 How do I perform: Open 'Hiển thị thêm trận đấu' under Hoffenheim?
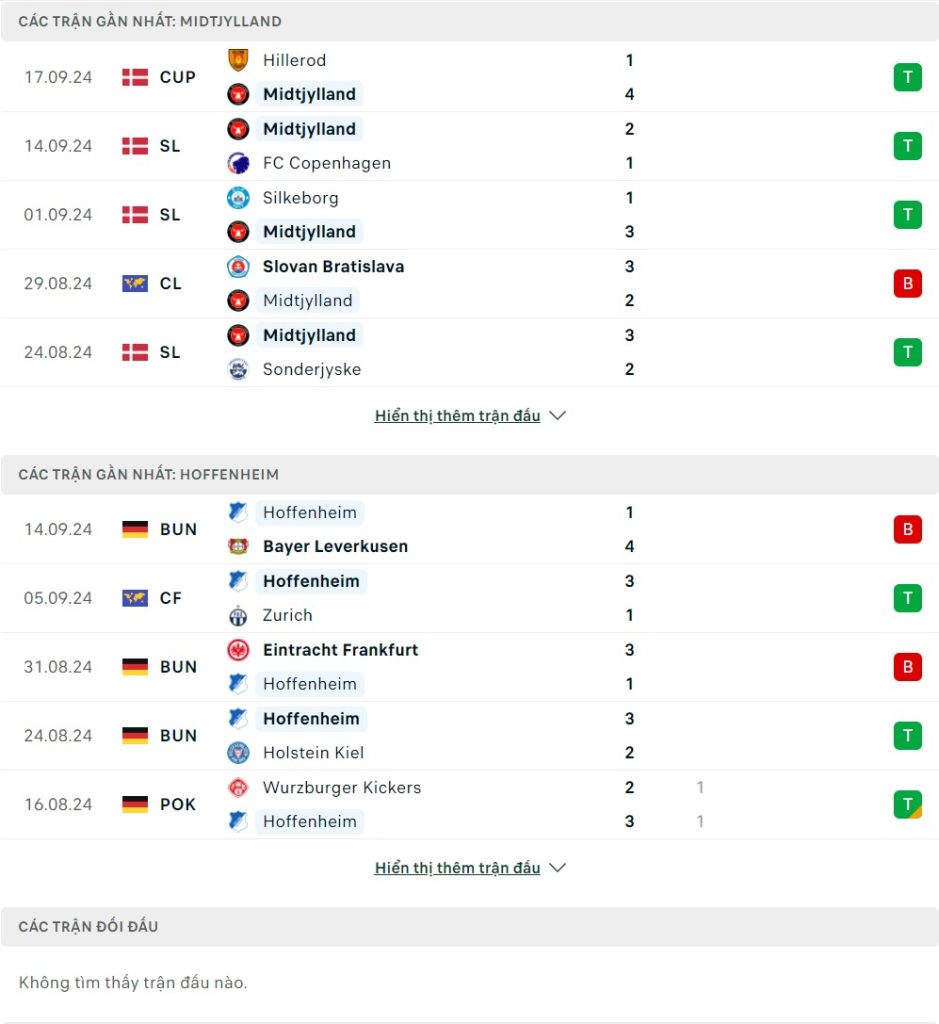click(x=457, y=868)
